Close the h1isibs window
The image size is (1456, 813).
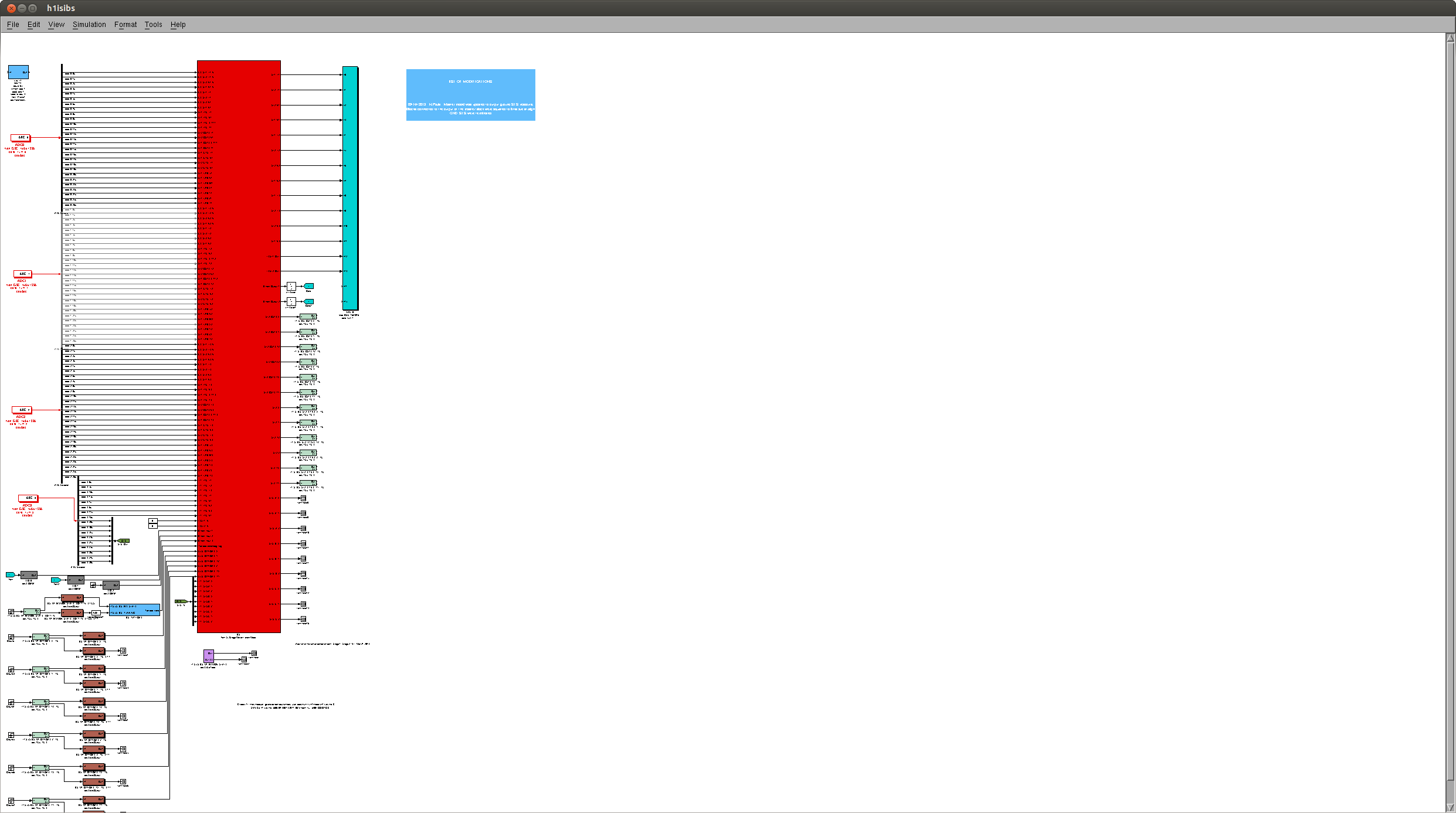(x=11, y=8)
